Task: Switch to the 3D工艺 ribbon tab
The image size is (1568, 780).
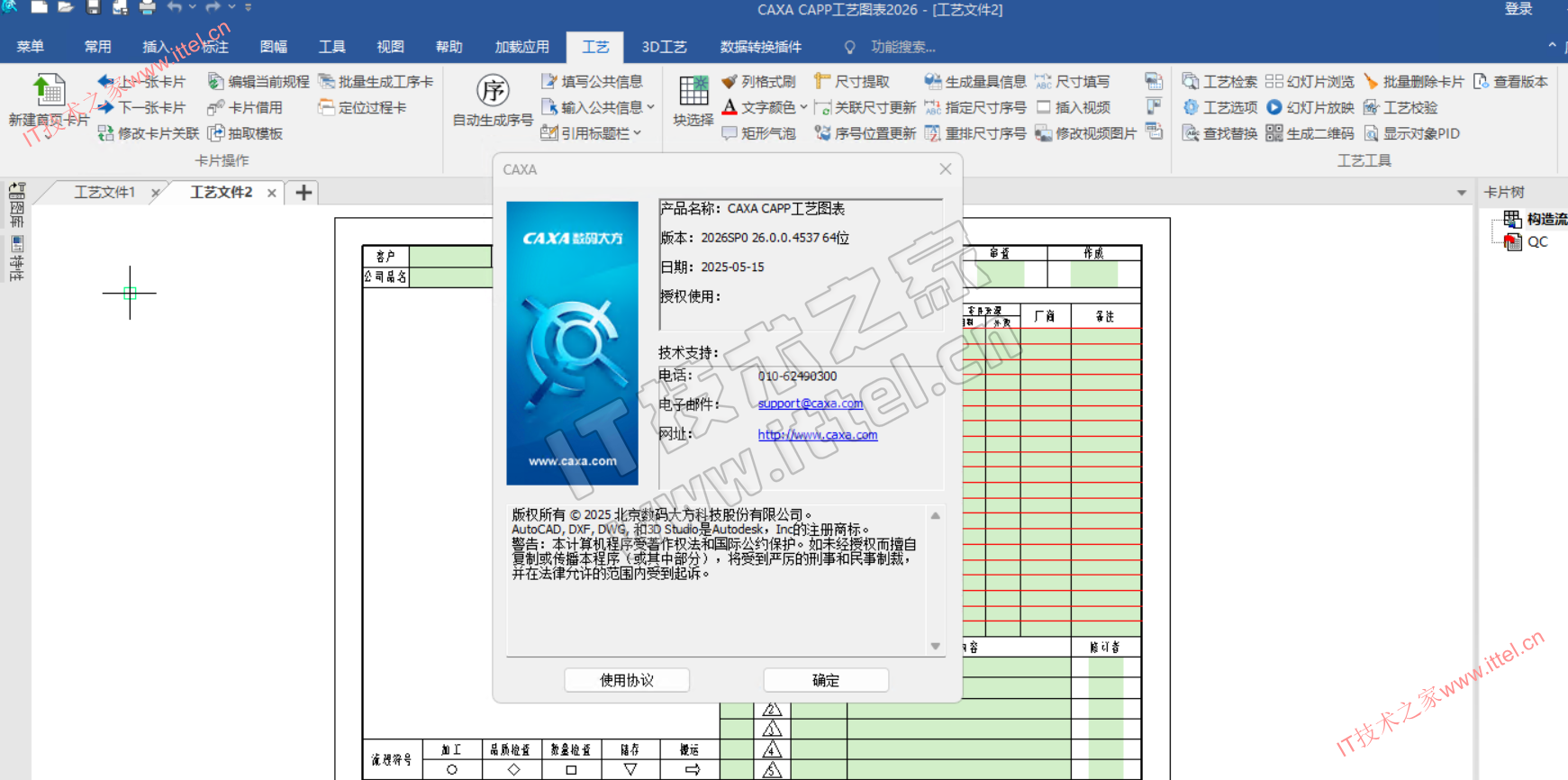Action: [x=664, y=47]
